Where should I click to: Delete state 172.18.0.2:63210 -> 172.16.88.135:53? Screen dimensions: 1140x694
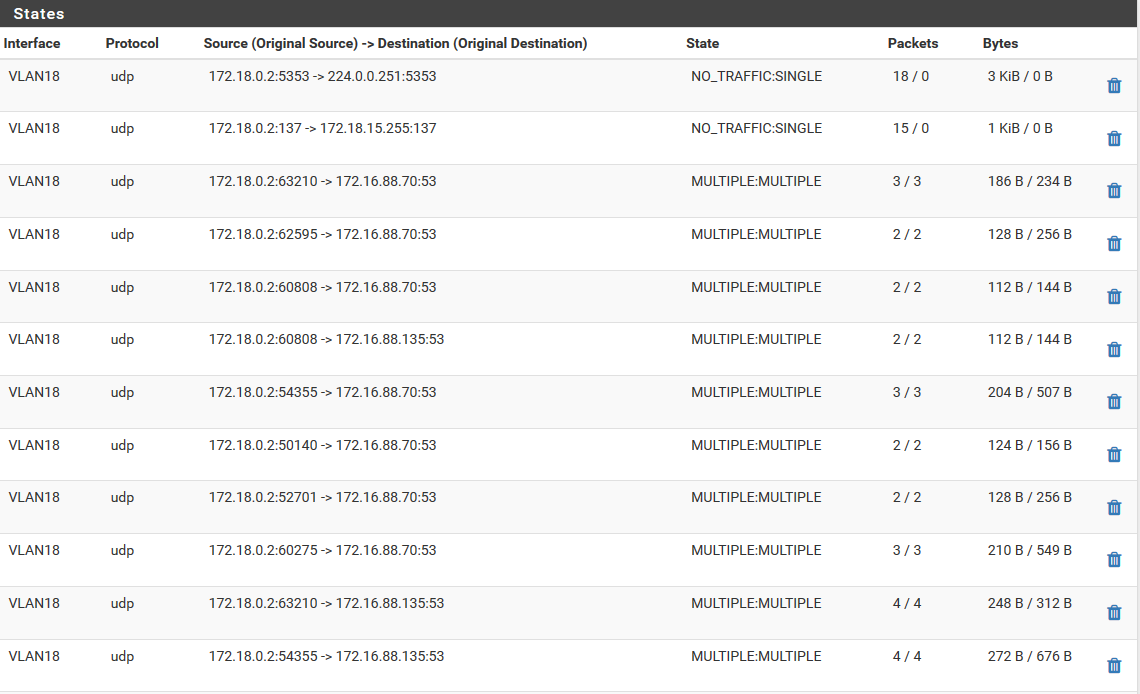[x=1114, y=613]
